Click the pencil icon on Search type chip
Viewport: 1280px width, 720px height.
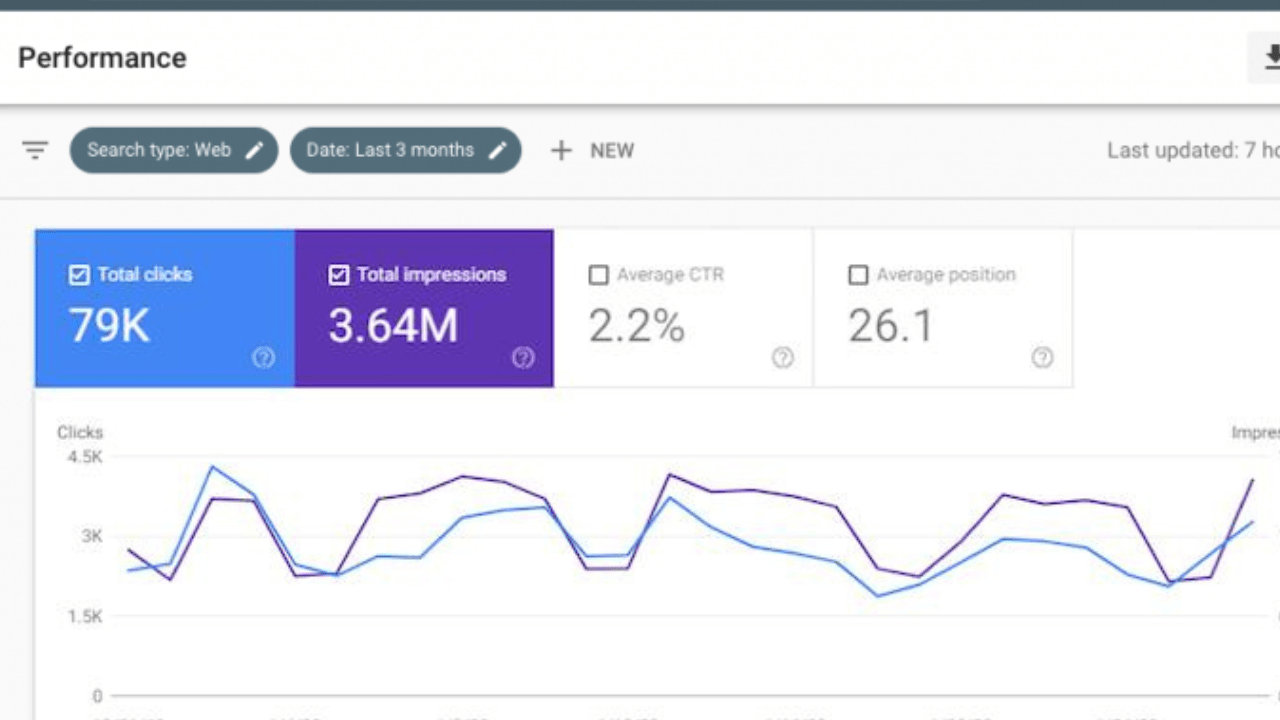[255, 151]
